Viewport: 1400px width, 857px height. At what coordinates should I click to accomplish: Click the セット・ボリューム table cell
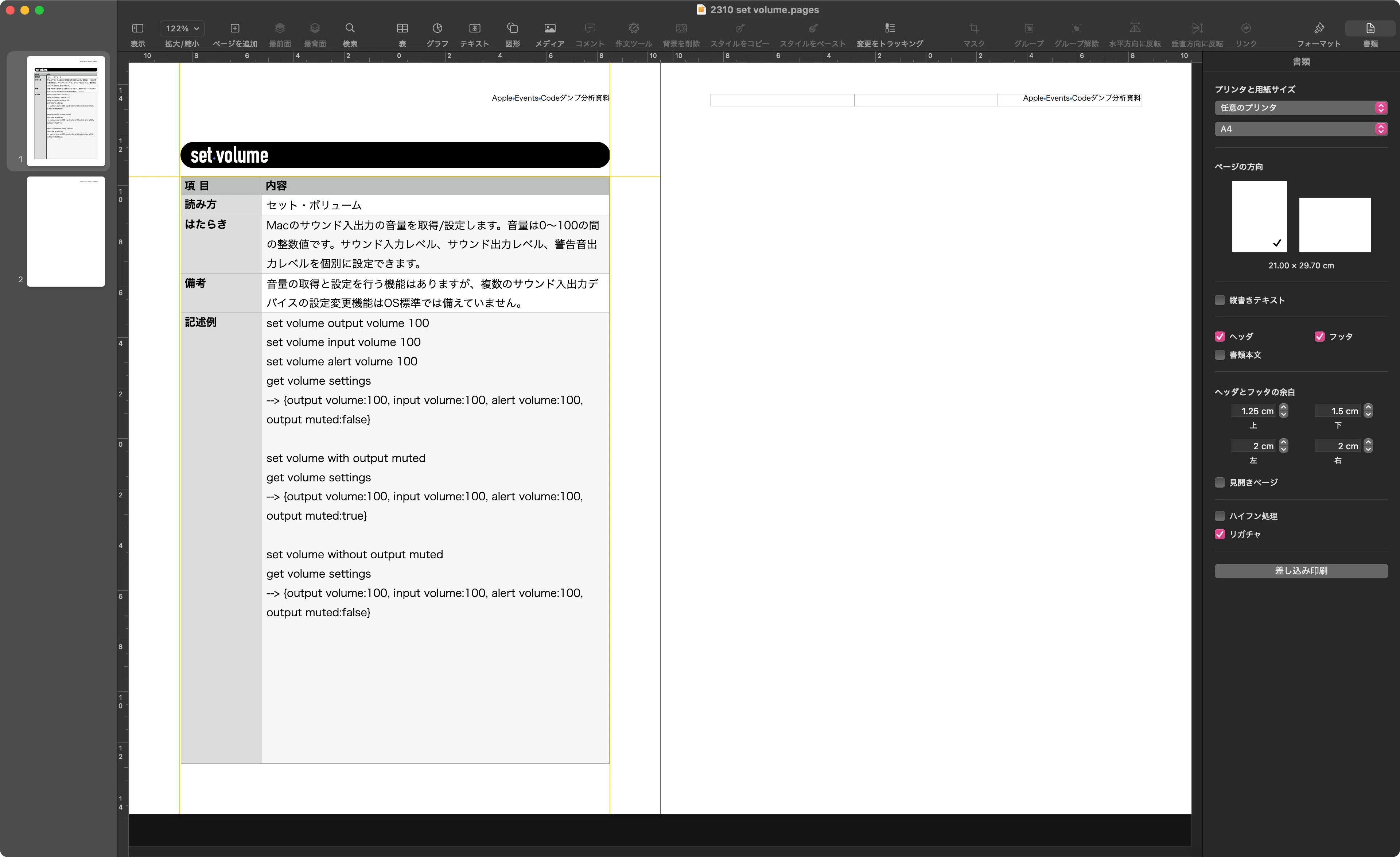(x=435, y=205)
